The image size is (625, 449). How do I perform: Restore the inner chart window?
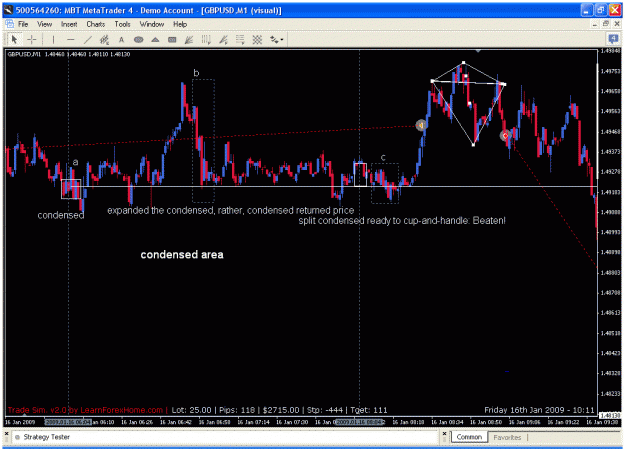pyautogui.click(x=606, y=24)
